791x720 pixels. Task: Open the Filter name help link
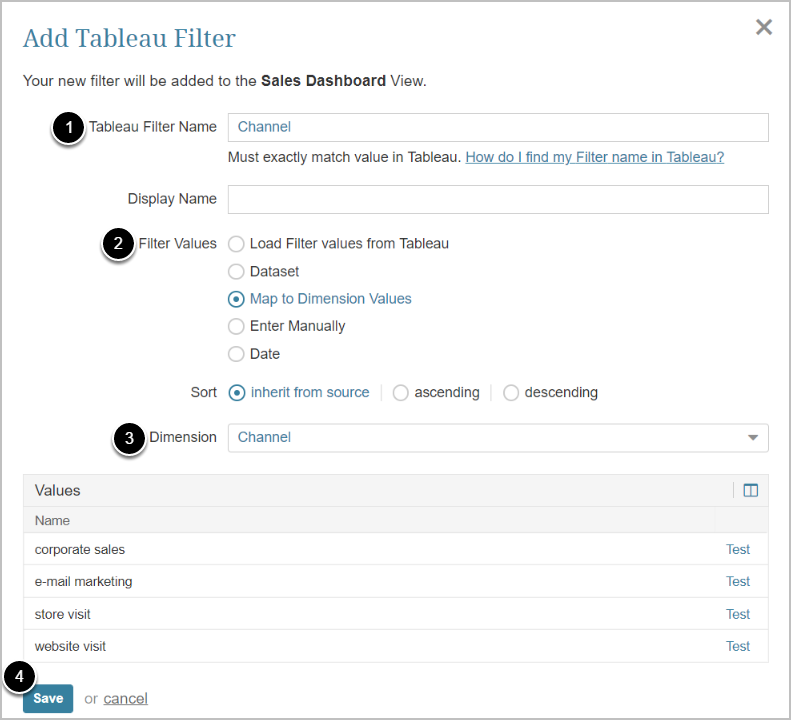[x=594, y=157]
